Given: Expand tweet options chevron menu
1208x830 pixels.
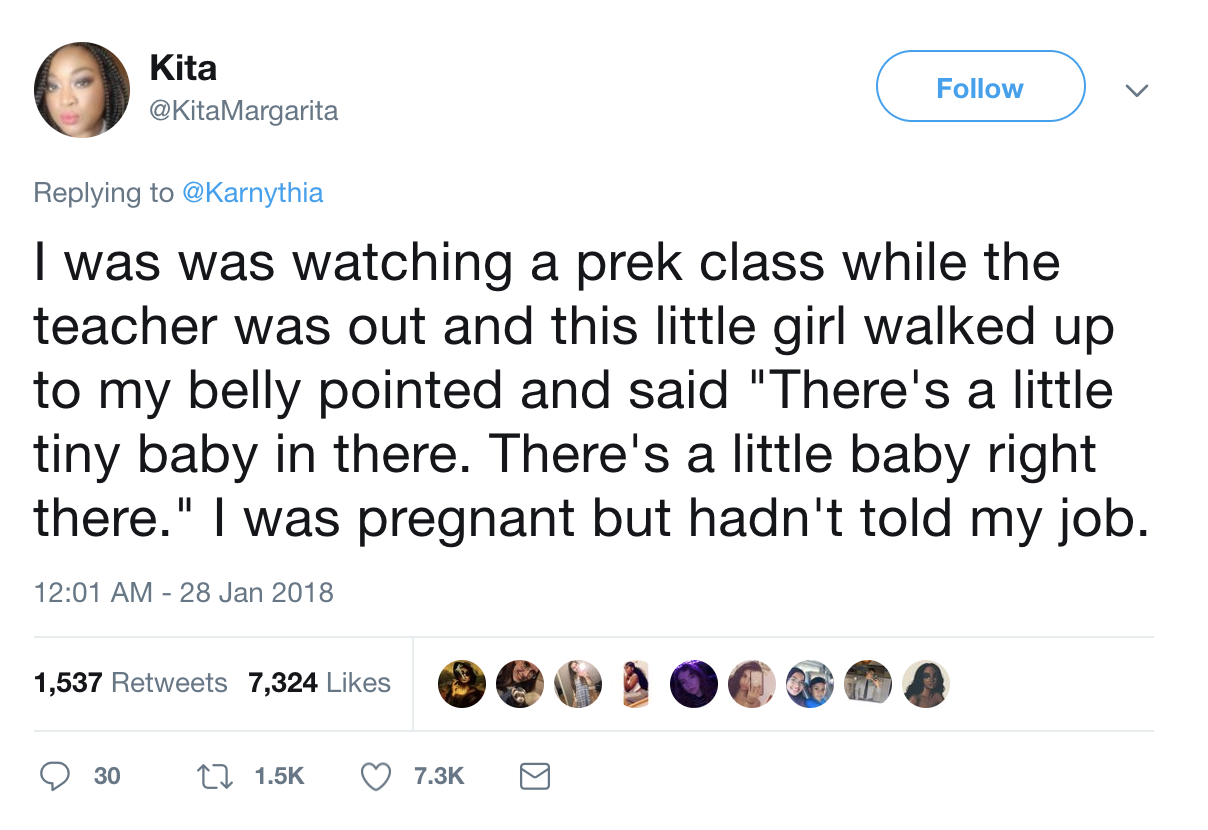Looking at the screenshot, I should click(x=1135, y=90).
